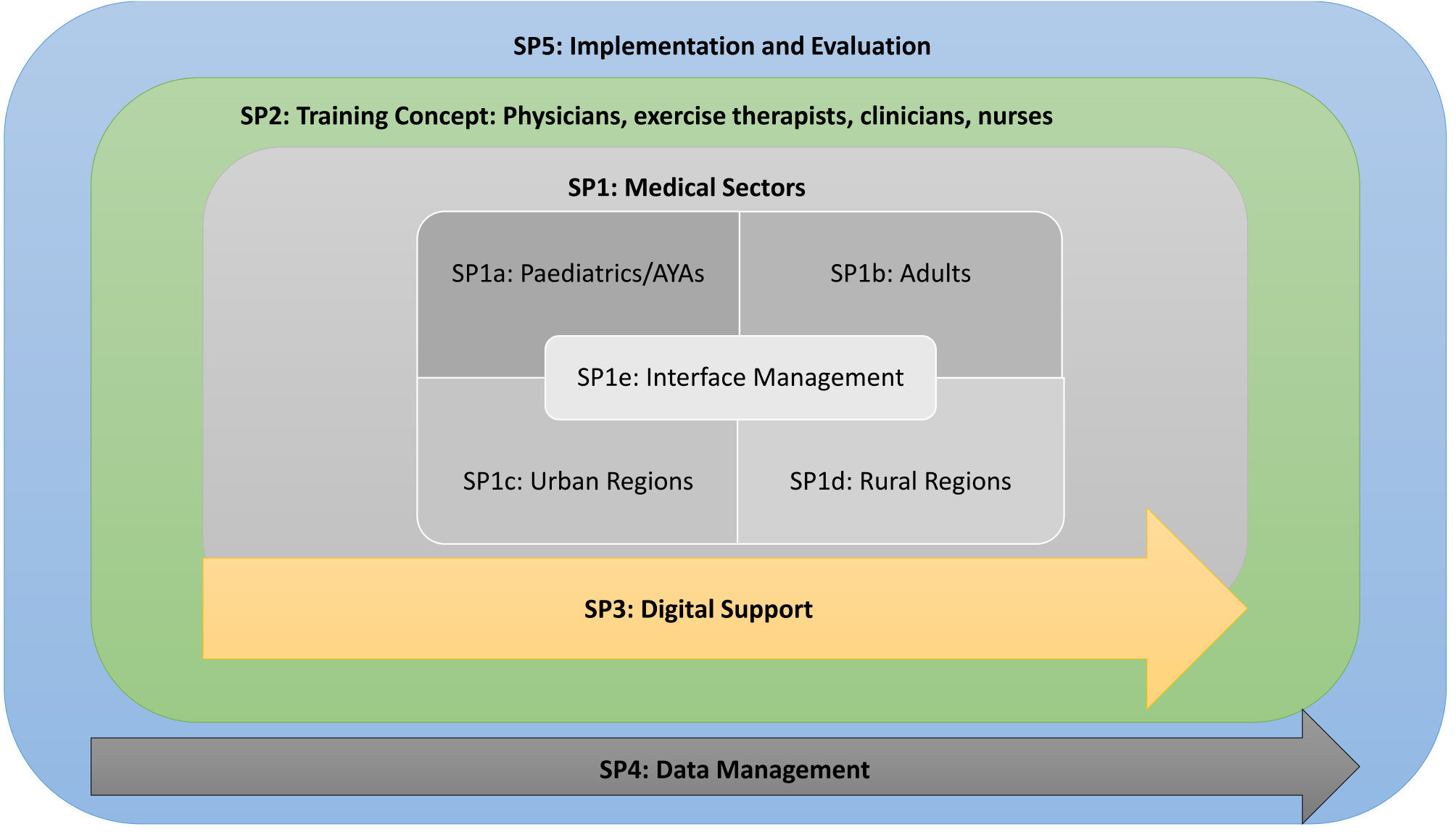Click the word 'Interface' in SP1e box
Viewport: 1456px width, 832px height.
click(x=695, y=378)
